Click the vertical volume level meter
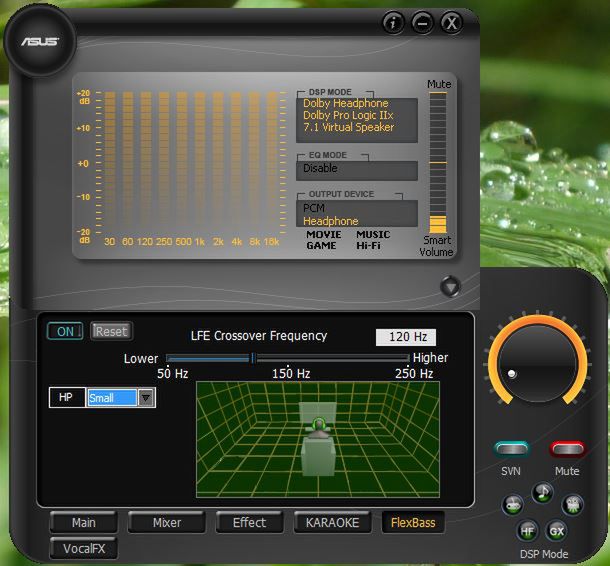The width and height of the screenshot is (610, 566). 438,162
